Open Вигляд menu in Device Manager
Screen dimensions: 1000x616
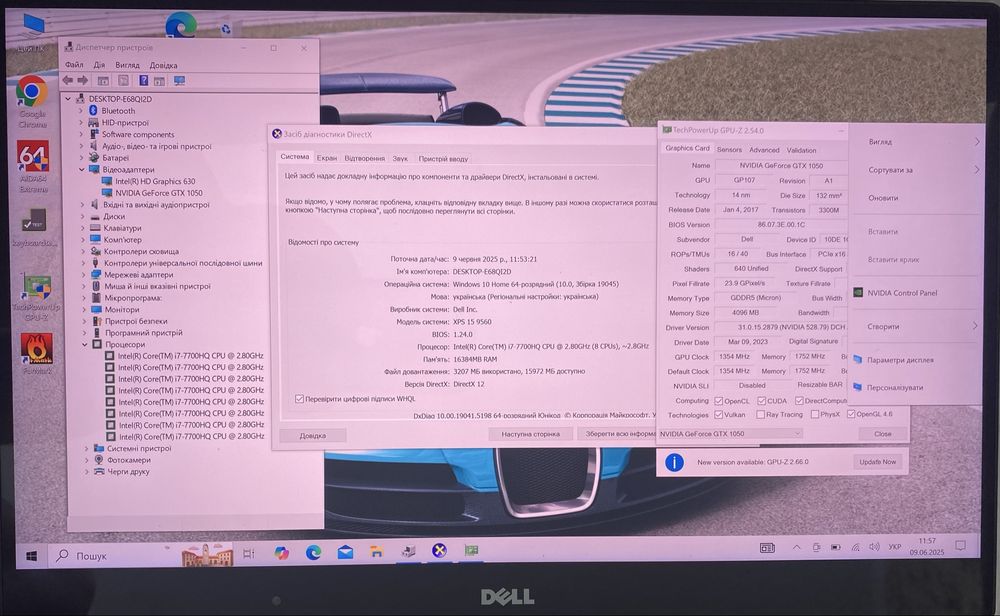coord(128,65)
